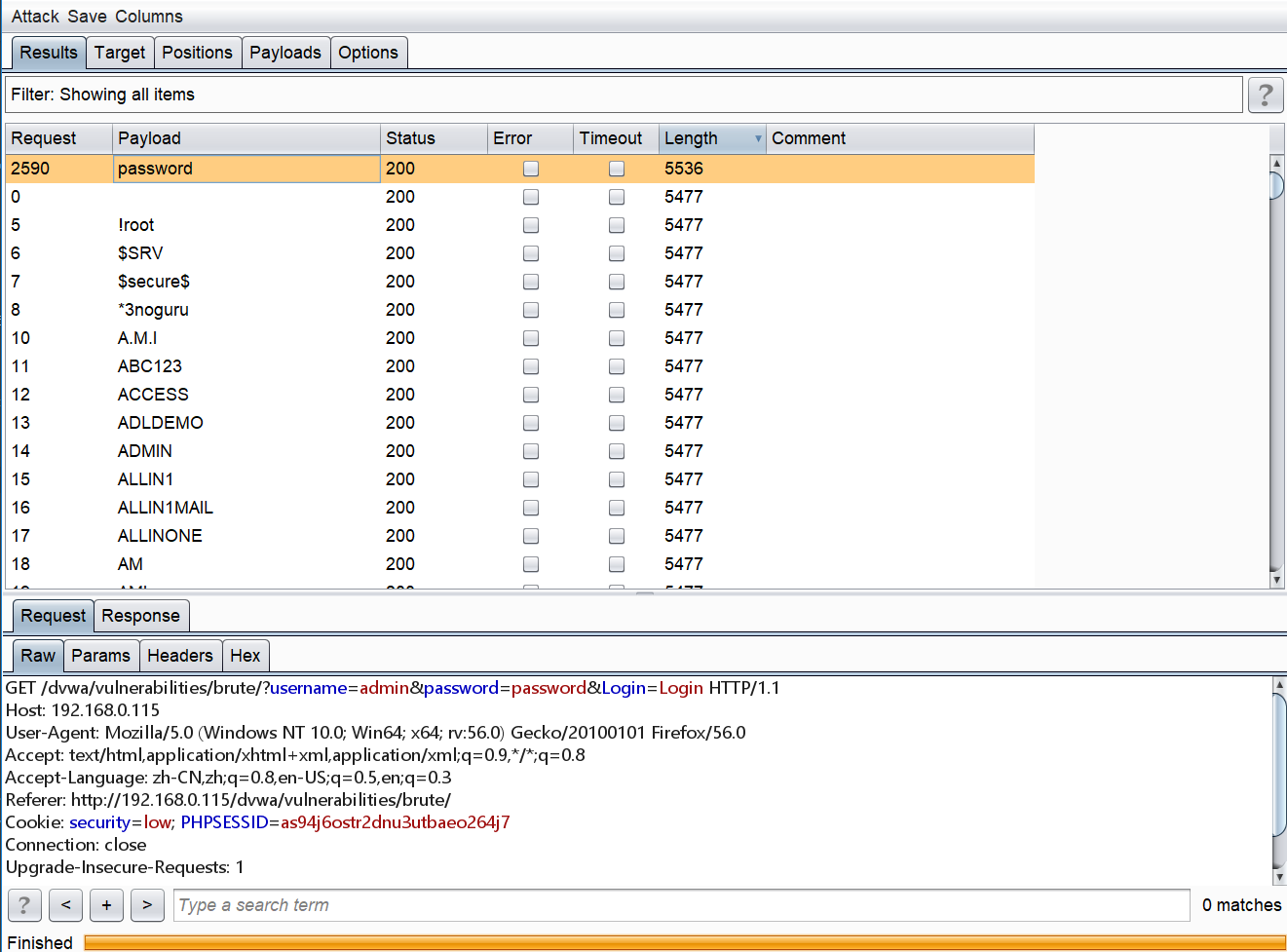The image size is (1287, 952).
Task: Select the '!root' payload row
Action: (519, 225)
